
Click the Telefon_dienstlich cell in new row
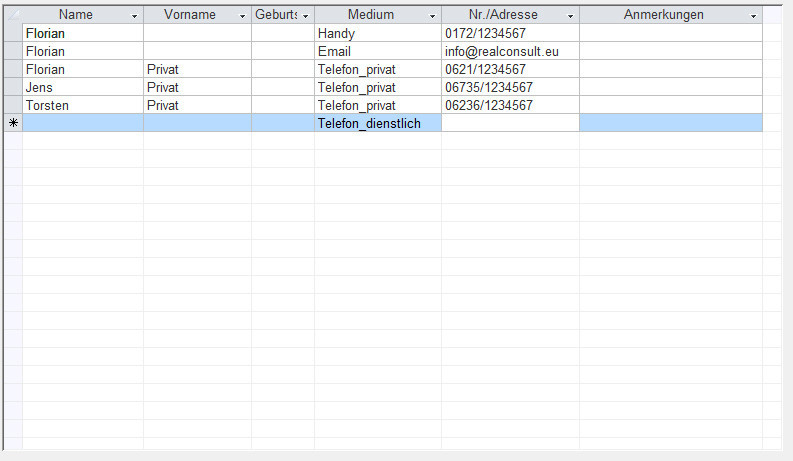click(x=378, y=123)
